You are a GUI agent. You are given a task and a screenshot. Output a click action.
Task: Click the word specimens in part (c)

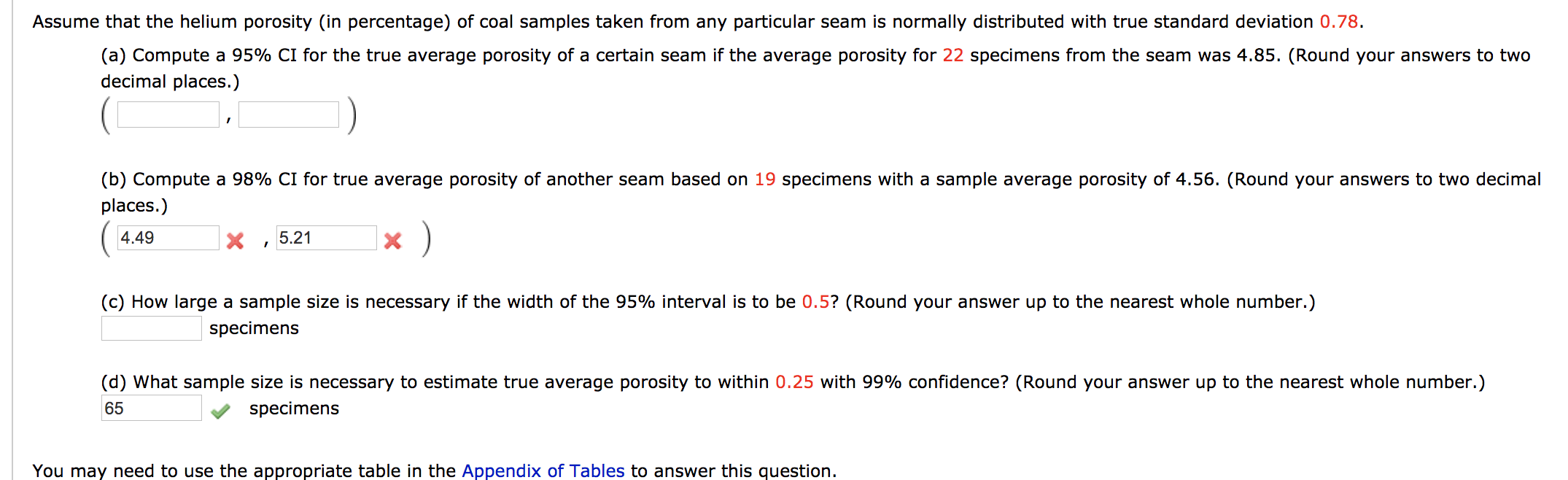pos(253,328)
